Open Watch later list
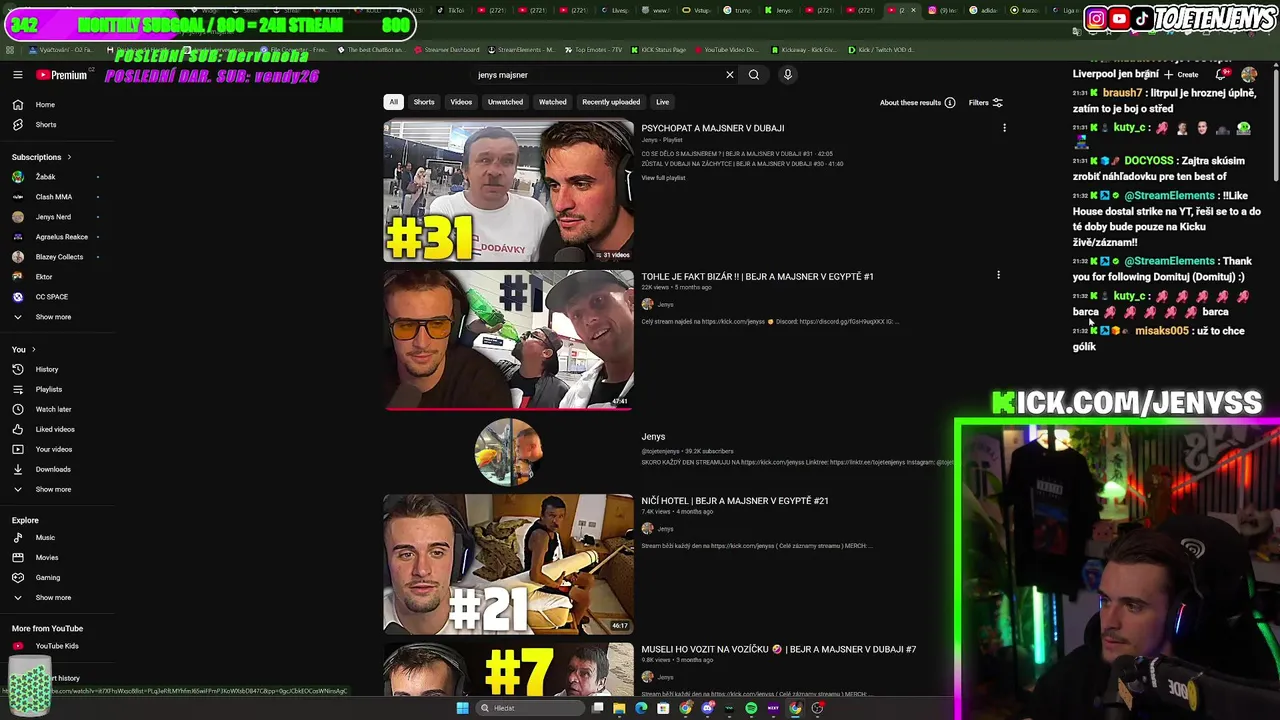This screenshot has width=1280, height=720. (53, 410)
